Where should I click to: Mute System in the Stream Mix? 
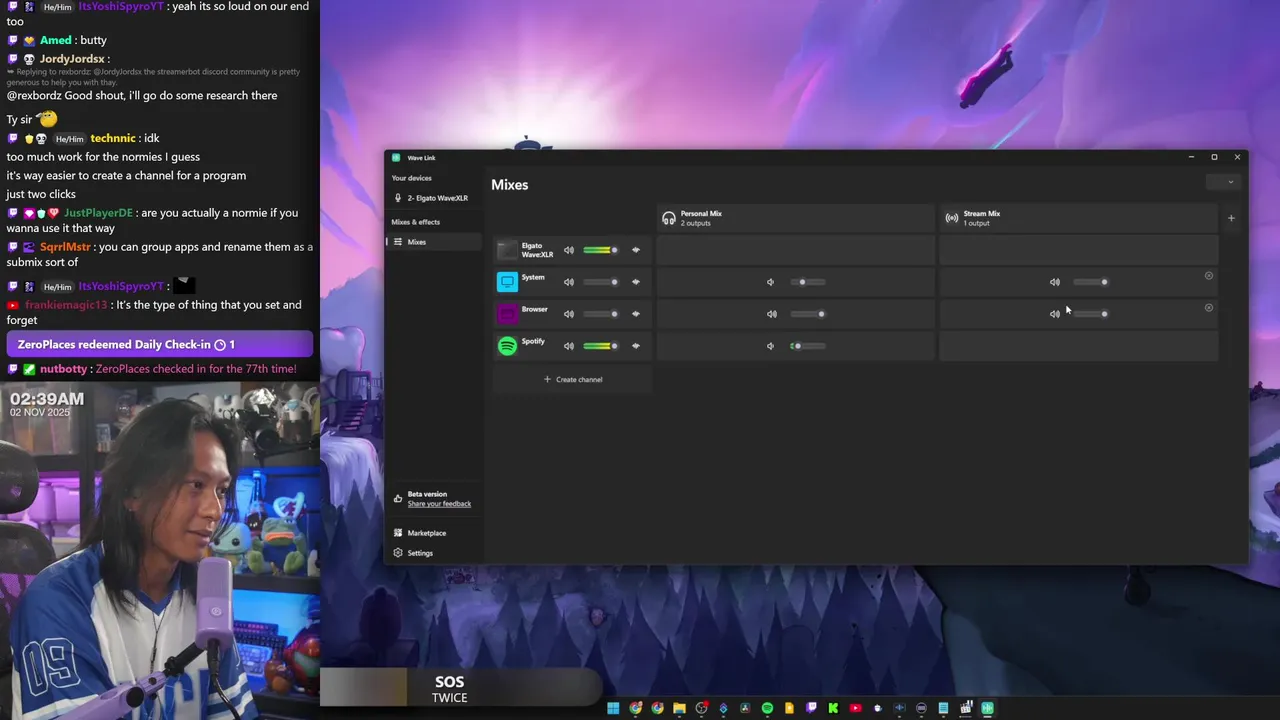[x=1055, y=282]
